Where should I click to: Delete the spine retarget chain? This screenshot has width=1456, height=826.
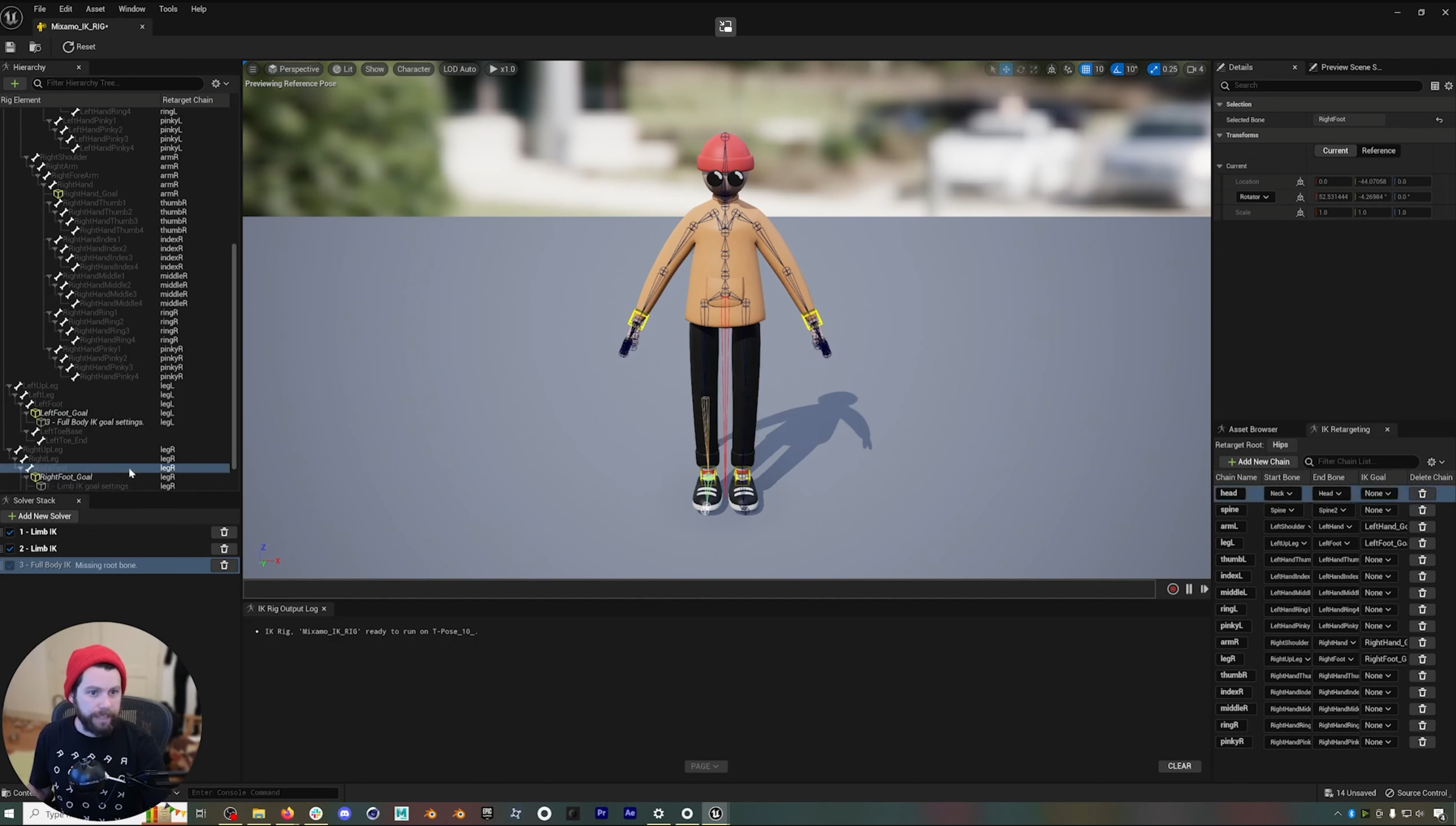tap(1422, 510)
